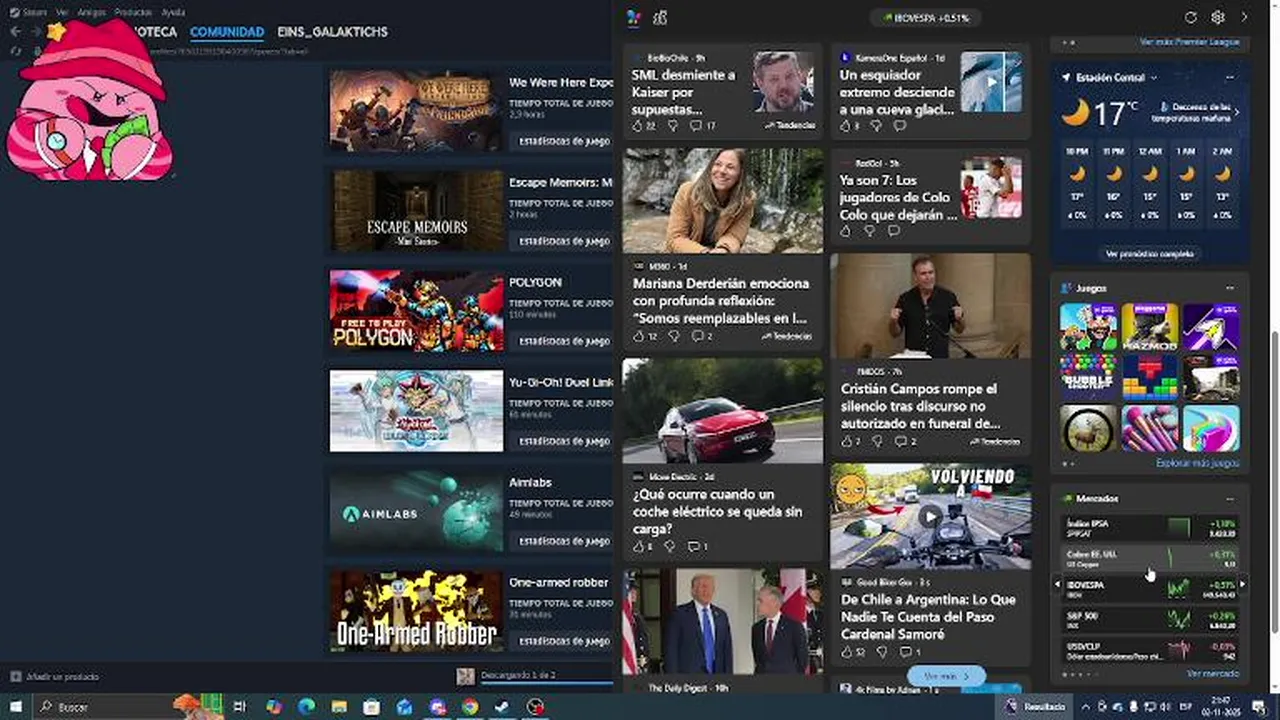Click Explorar más juegos link
Viewport: 1280px width, 720px height.
(1198, 463)
